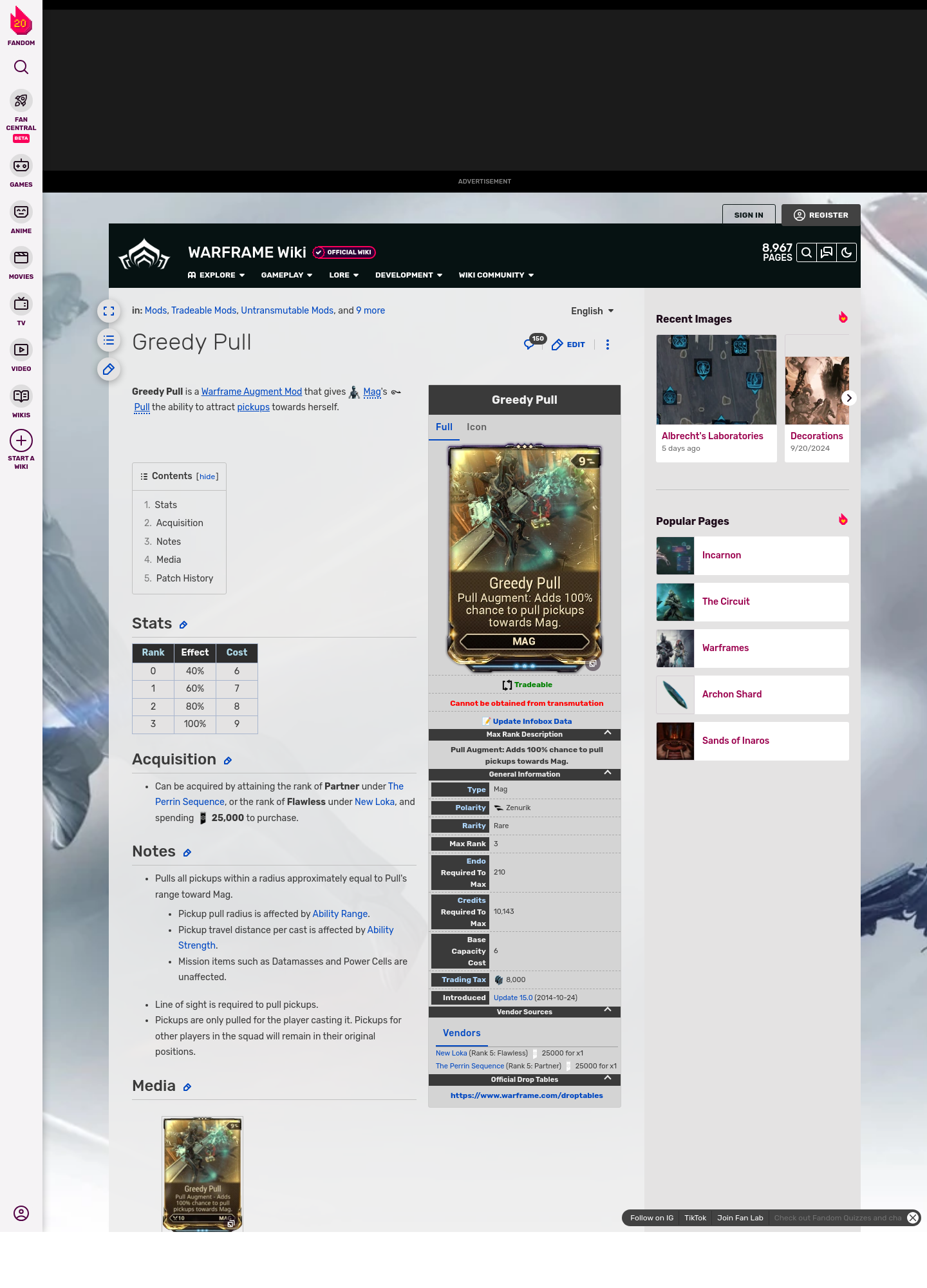Edit the Notes section pencil icon
The image size is (927, 1288).
coord(187,853)
